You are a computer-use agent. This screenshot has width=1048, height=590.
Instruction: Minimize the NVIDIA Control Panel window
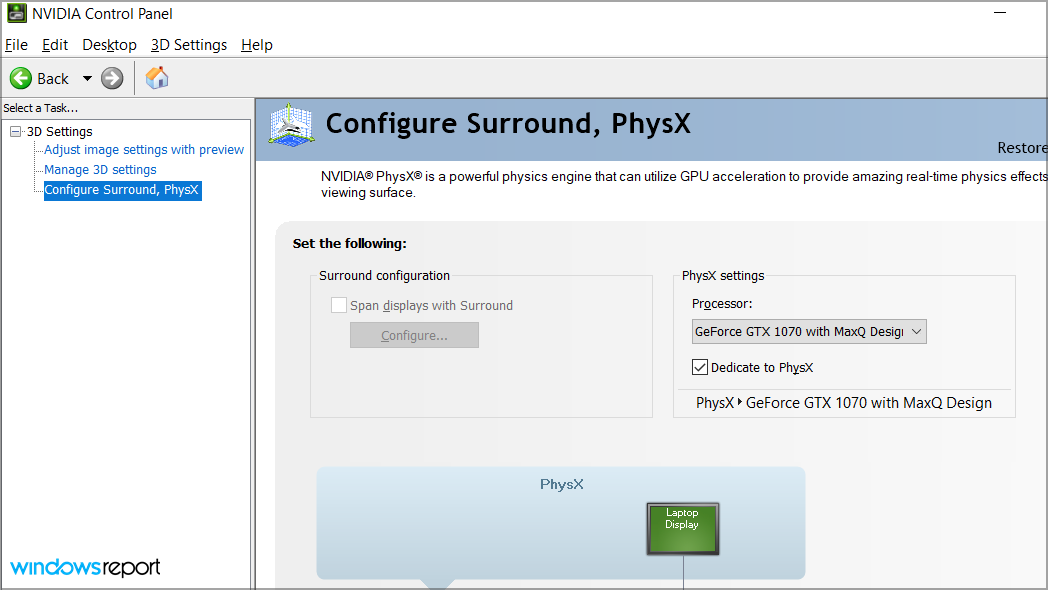pos(1000,13)
